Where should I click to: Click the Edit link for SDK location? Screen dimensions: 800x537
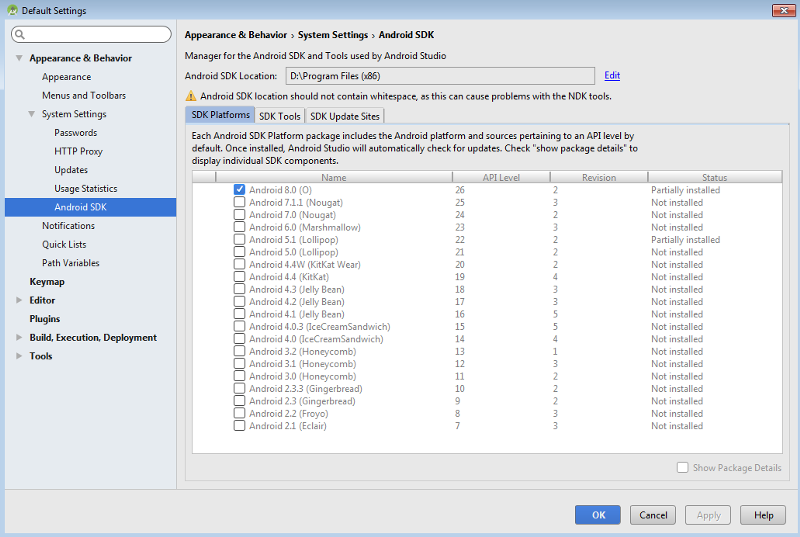612,75
